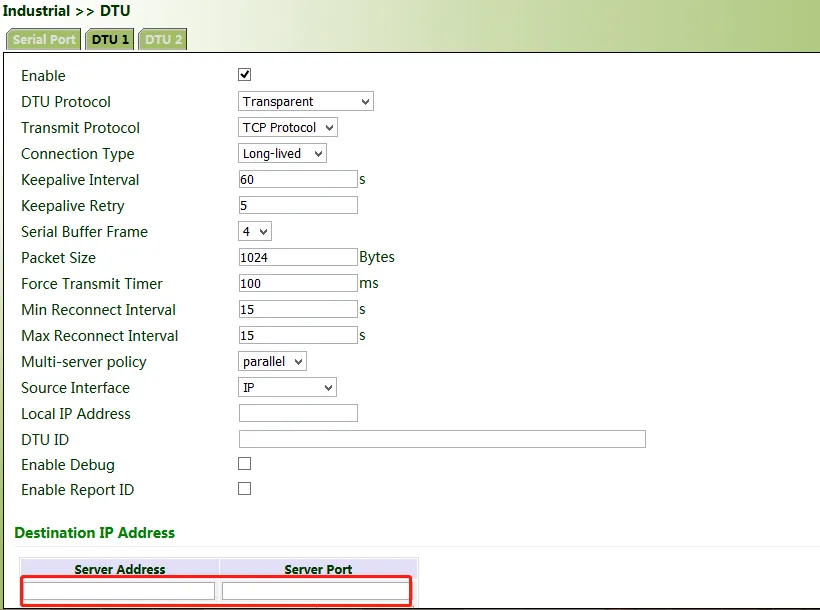This screenshot has width=820, height=610.
Task: Tick the Enable Report ID checkbox
Action: click(244, 489)
